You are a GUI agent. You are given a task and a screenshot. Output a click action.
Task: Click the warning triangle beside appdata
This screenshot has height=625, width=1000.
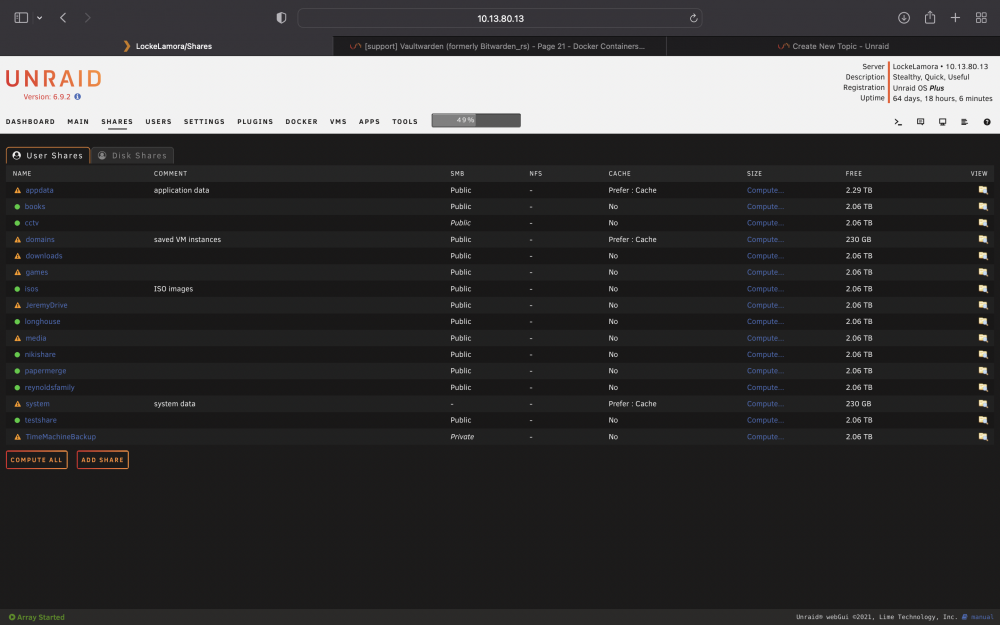click(x=17, y=190)
